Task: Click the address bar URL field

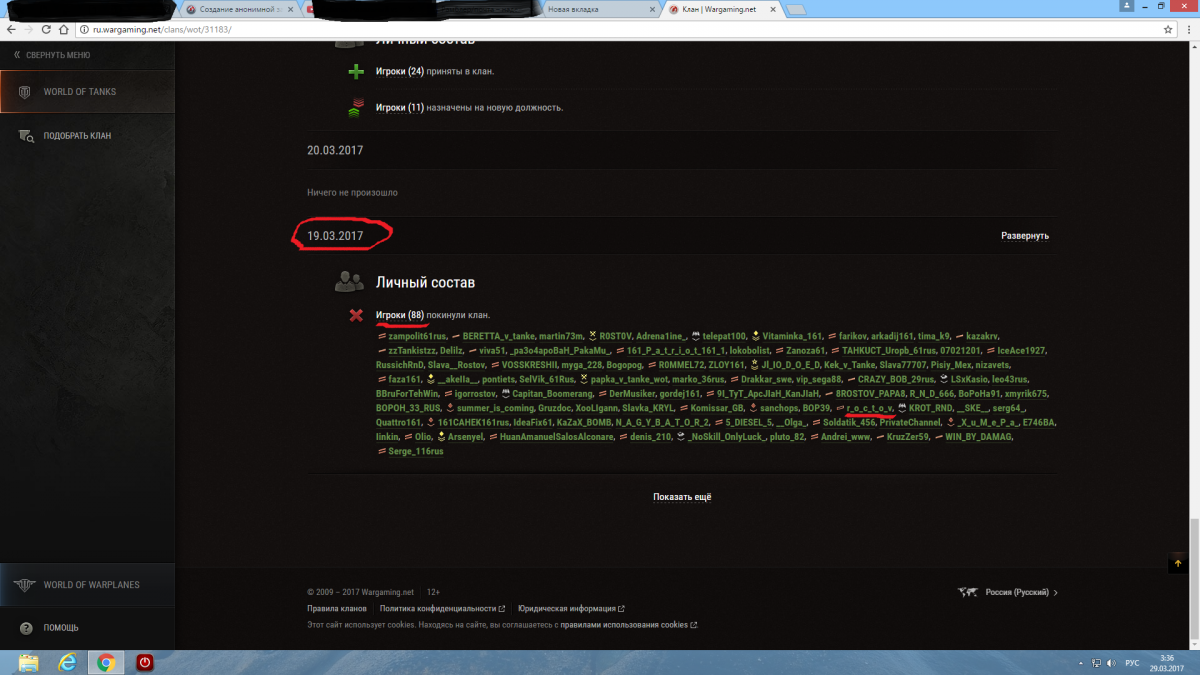Action: click(620, 30)
